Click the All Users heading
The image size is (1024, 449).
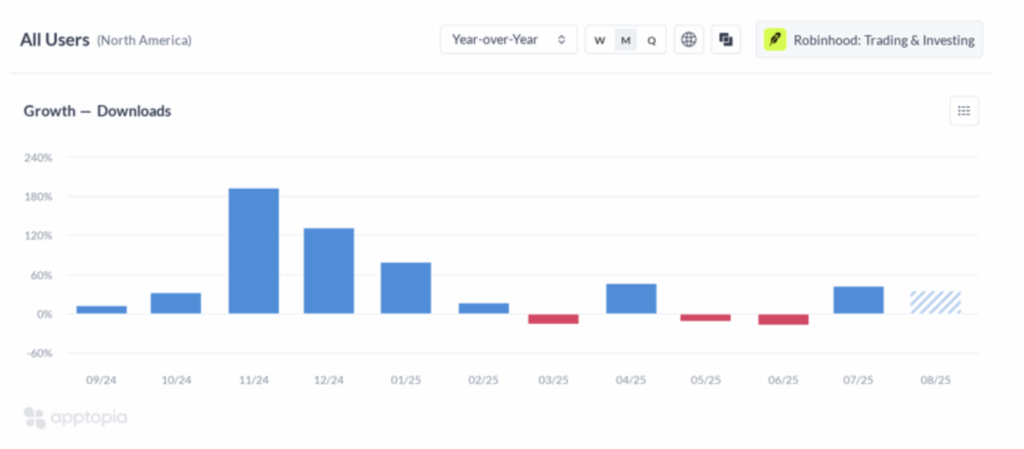(55, 40)
